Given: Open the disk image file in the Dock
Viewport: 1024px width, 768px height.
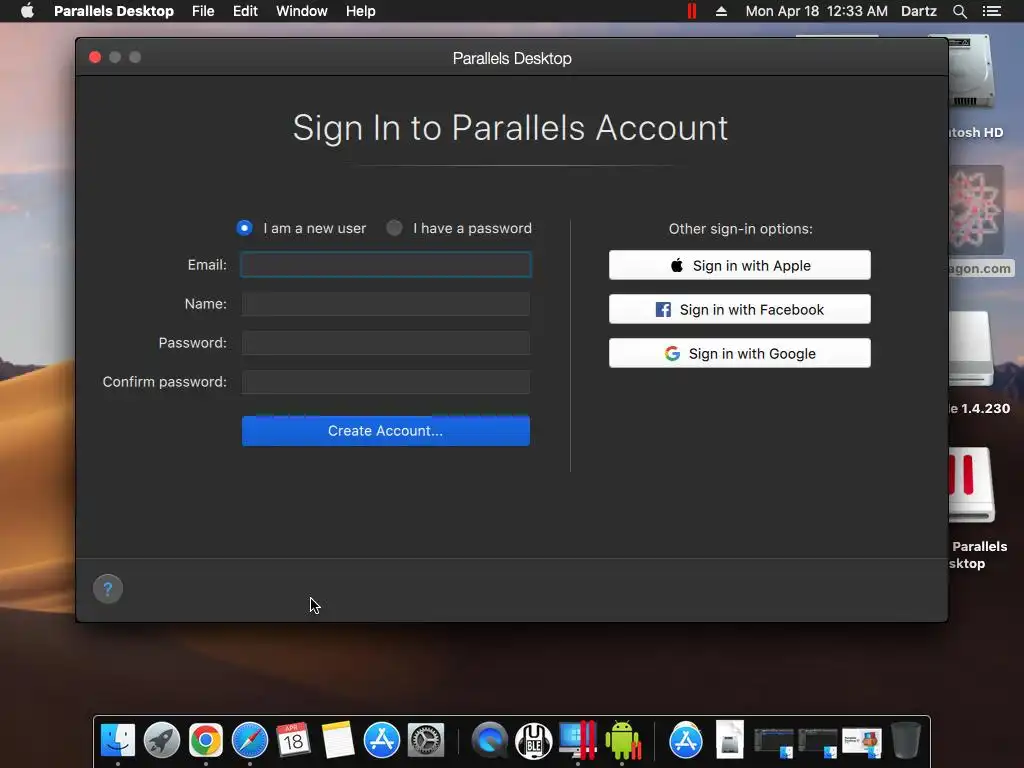Looking at the screenshot, I should pos(729,740).
